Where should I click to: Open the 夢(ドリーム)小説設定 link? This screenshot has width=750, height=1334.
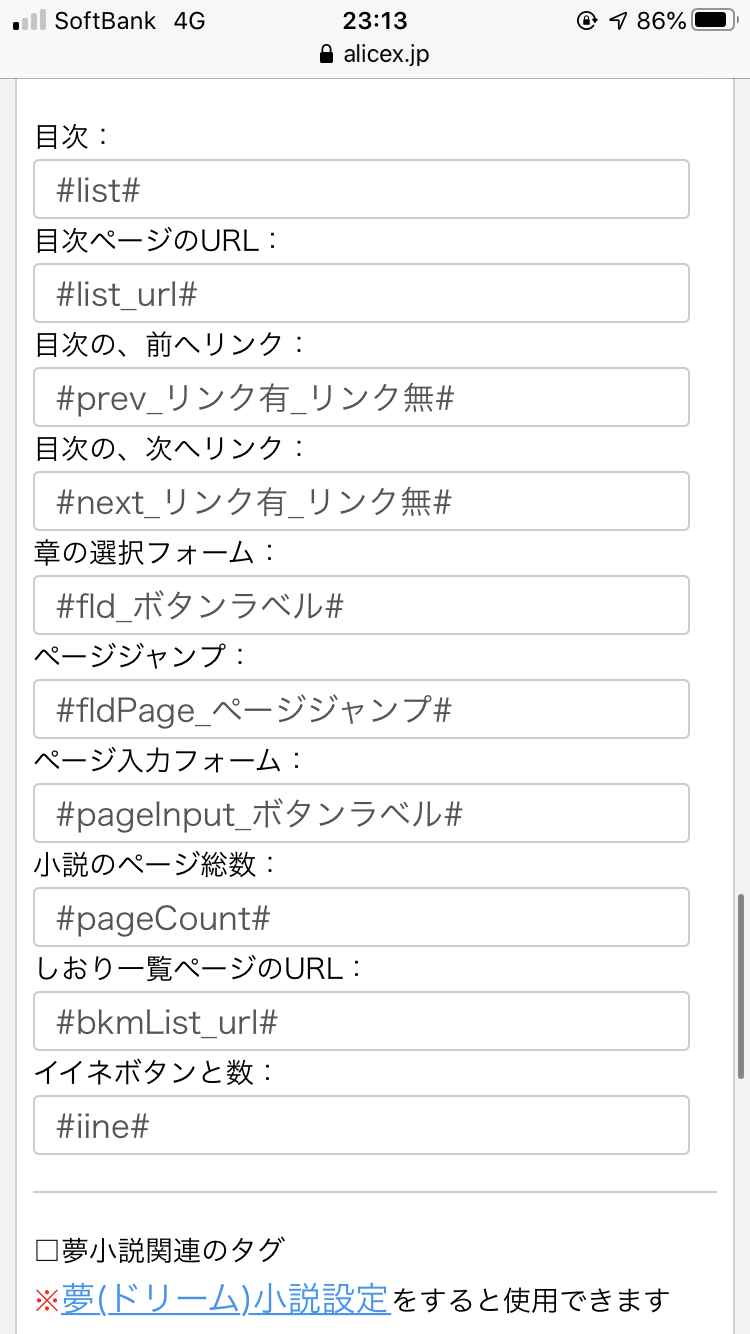(225, 1299)
